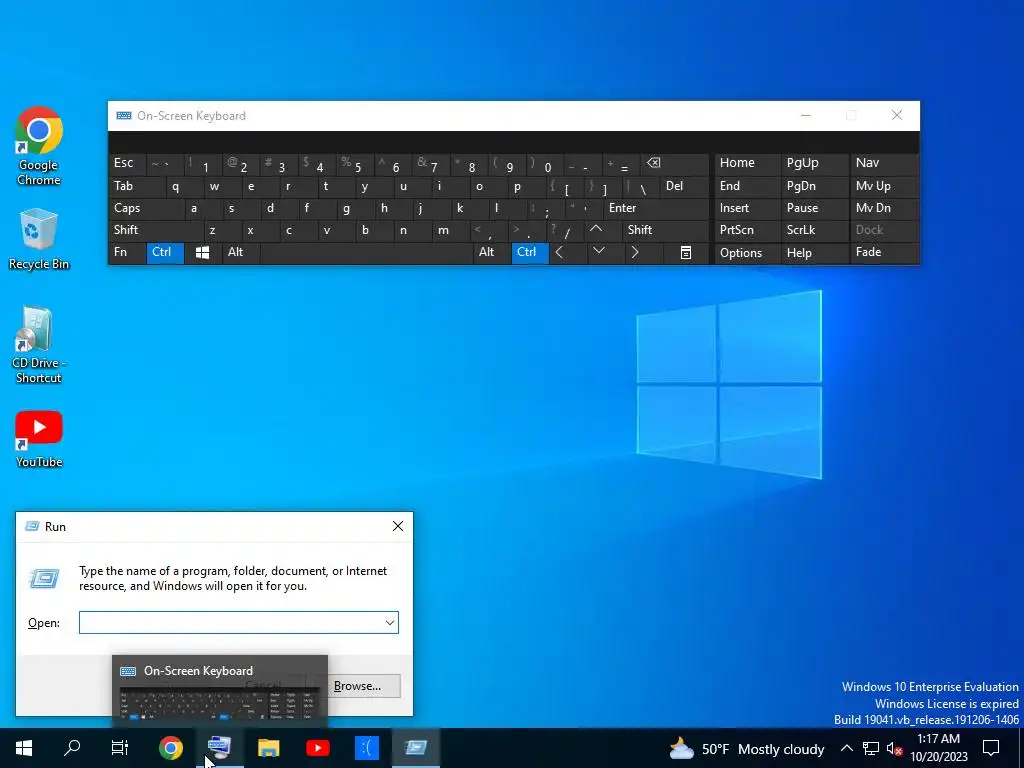1024x768 pixels.
Task: Toggle the right Alt key on keyboard
Action: 492,253
